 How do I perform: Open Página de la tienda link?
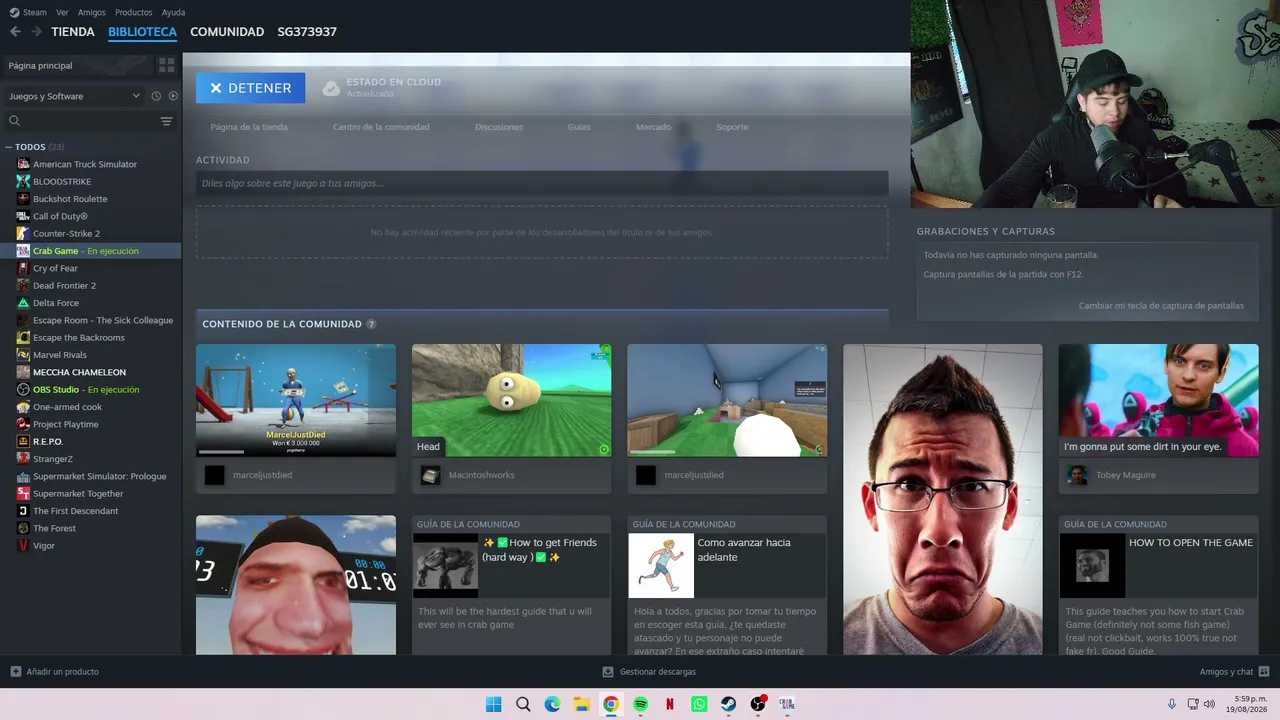[x=249, y=127]
